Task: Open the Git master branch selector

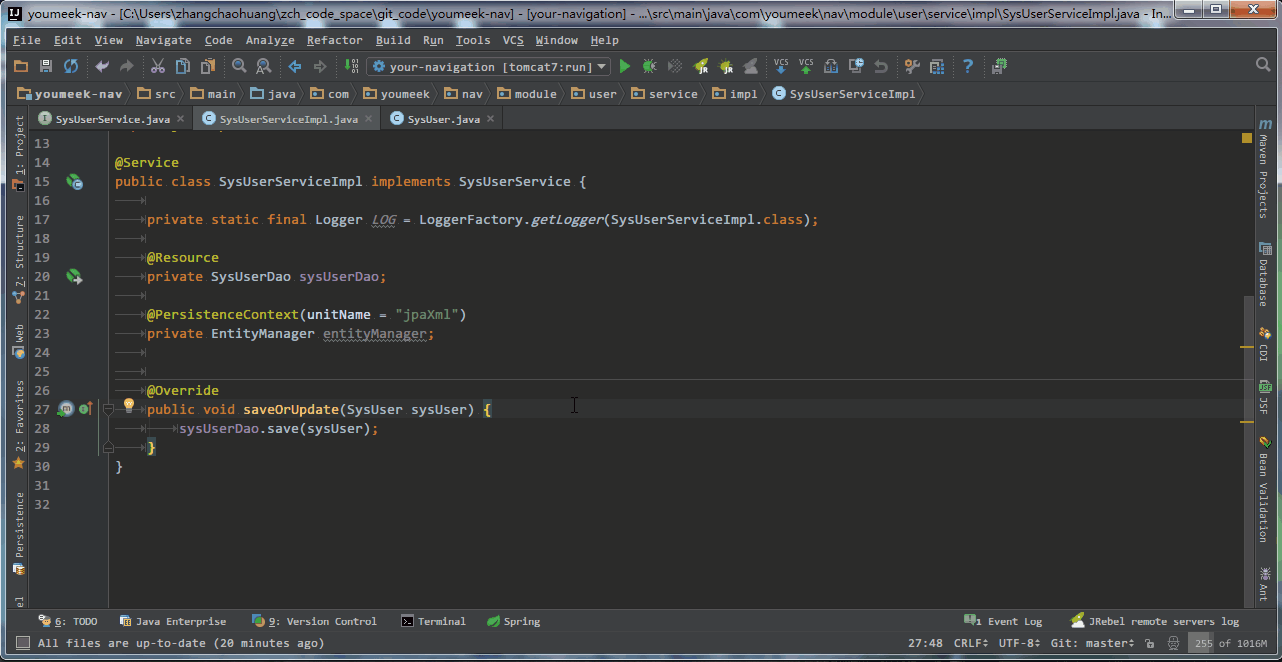Action: [x=1094, y=644]
